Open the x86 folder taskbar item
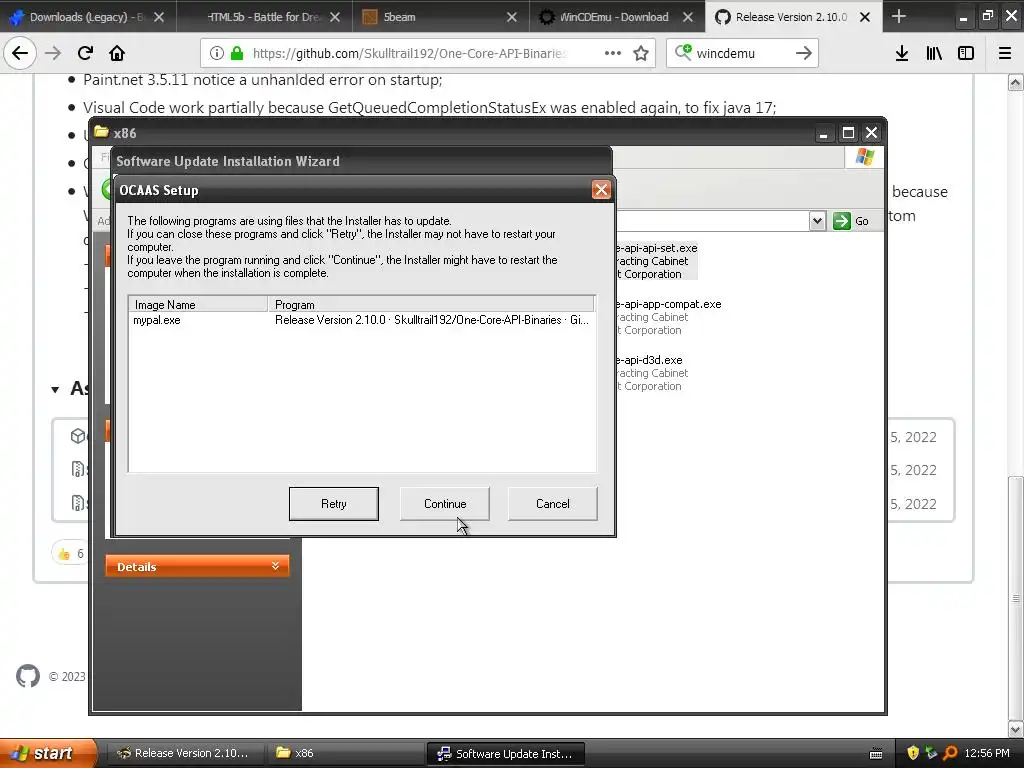 (345, 753)
